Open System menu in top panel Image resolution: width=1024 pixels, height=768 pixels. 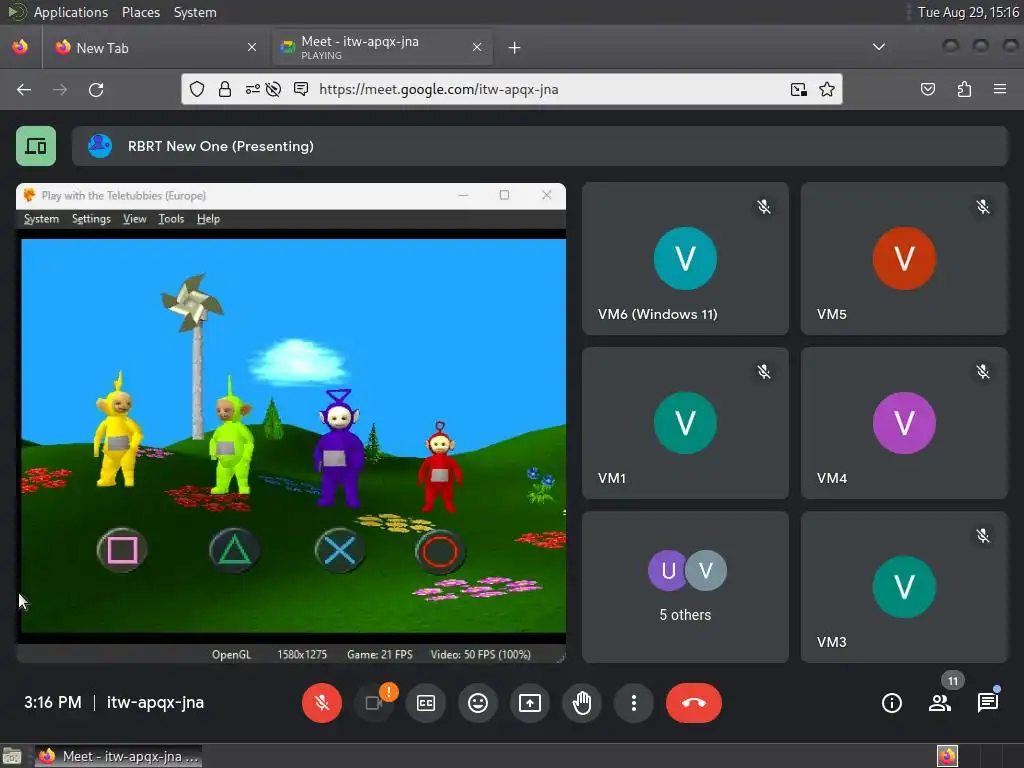tap(195, 12)
